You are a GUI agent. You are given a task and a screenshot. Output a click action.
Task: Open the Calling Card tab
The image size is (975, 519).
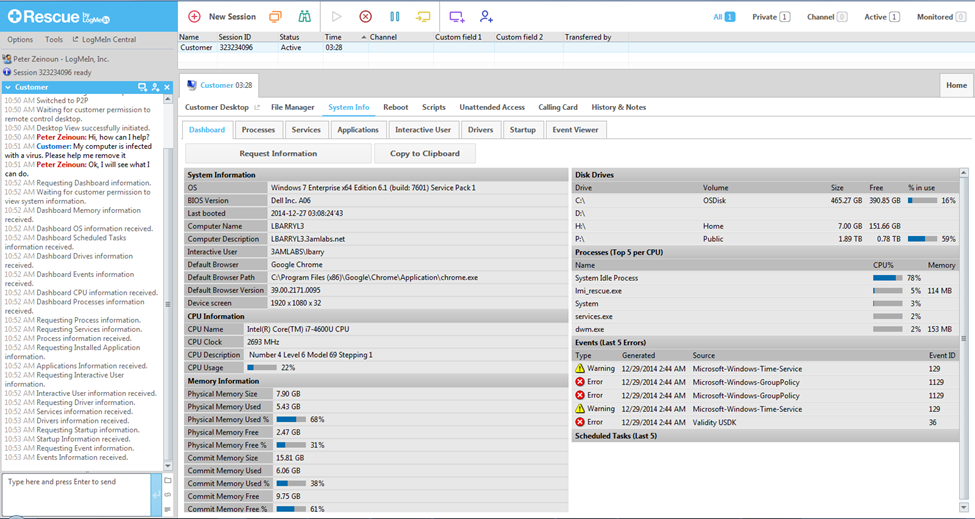pyautogui.click(x=558, y=107)
